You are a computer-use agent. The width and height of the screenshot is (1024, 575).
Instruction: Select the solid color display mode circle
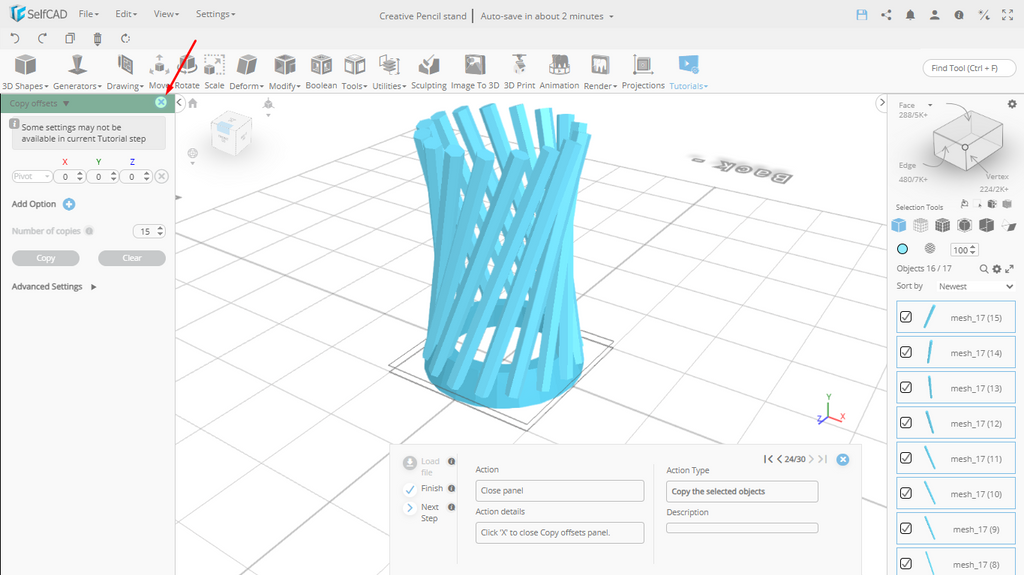pyautogui.click(x=903, y=249)
